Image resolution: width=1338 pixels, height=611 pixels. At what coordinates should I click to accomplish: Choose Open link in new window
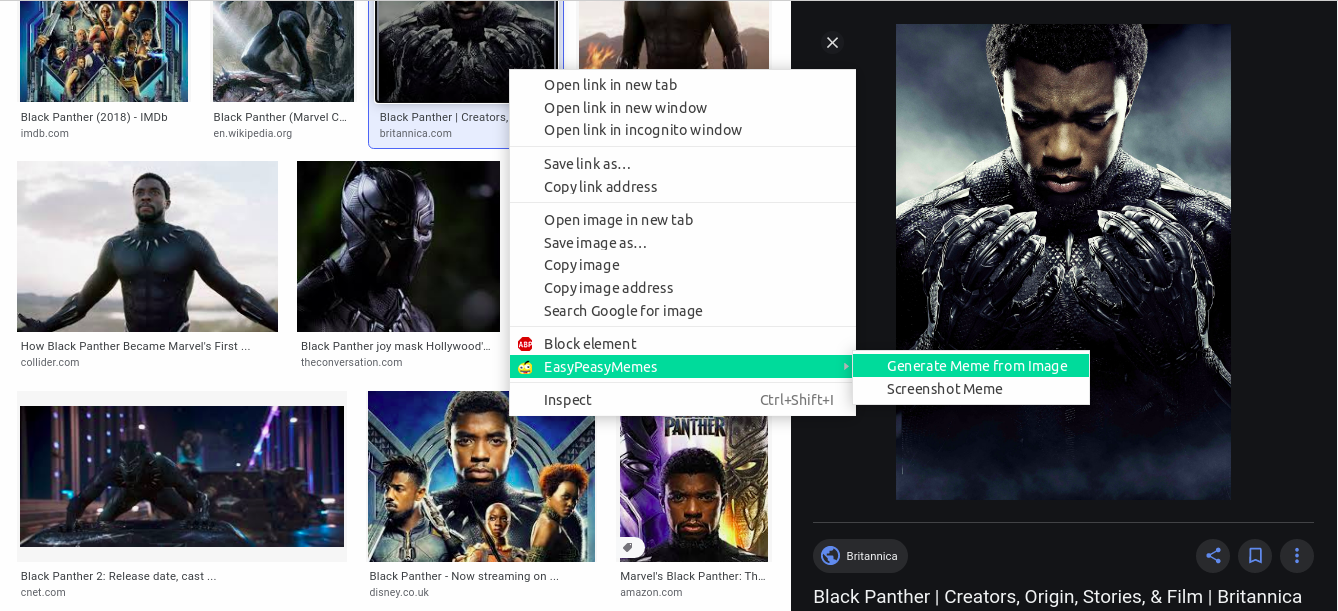683,108
